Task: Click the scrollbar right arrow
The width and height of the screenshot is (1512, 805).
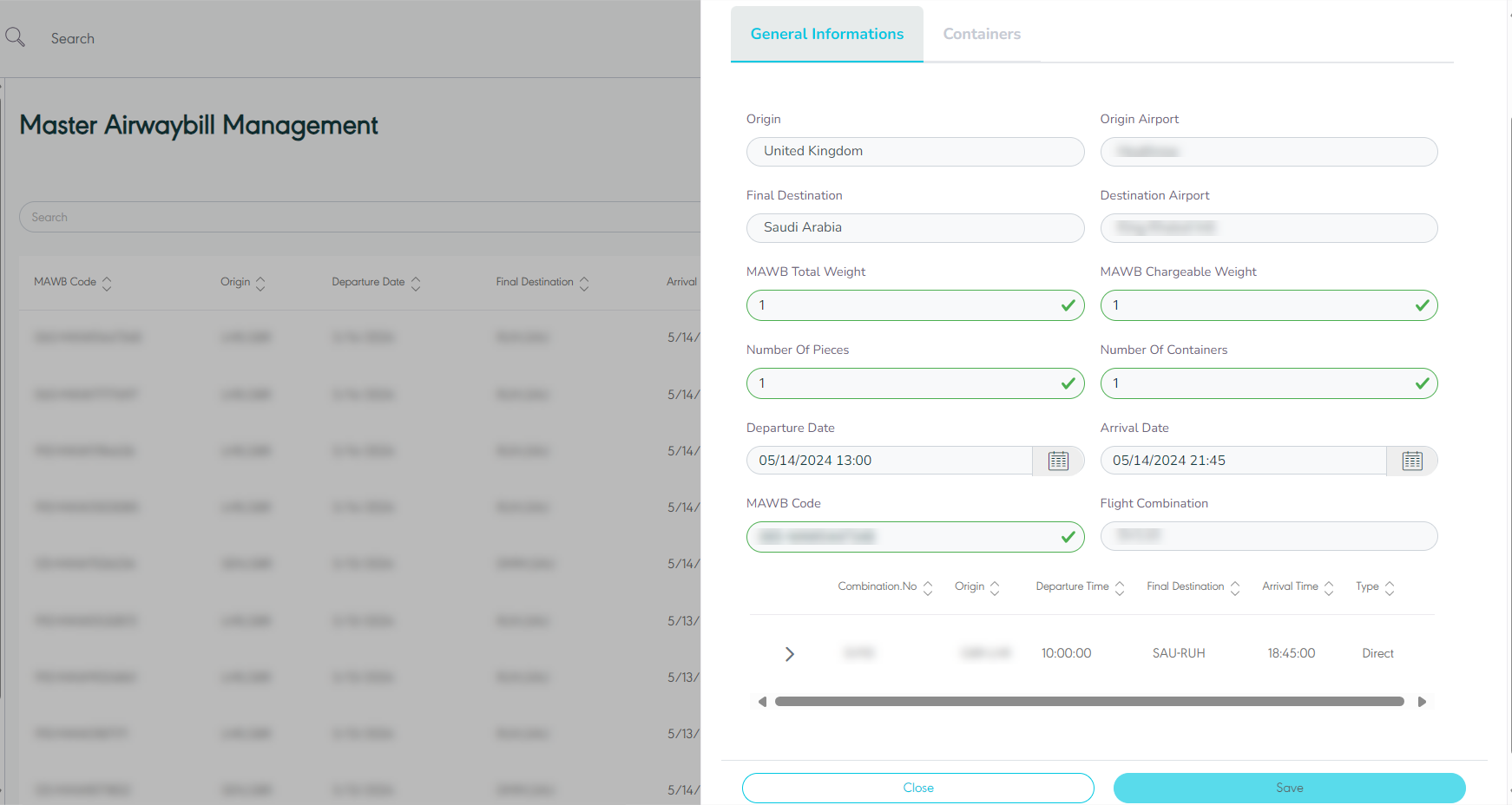Action: click(1422, 702)
